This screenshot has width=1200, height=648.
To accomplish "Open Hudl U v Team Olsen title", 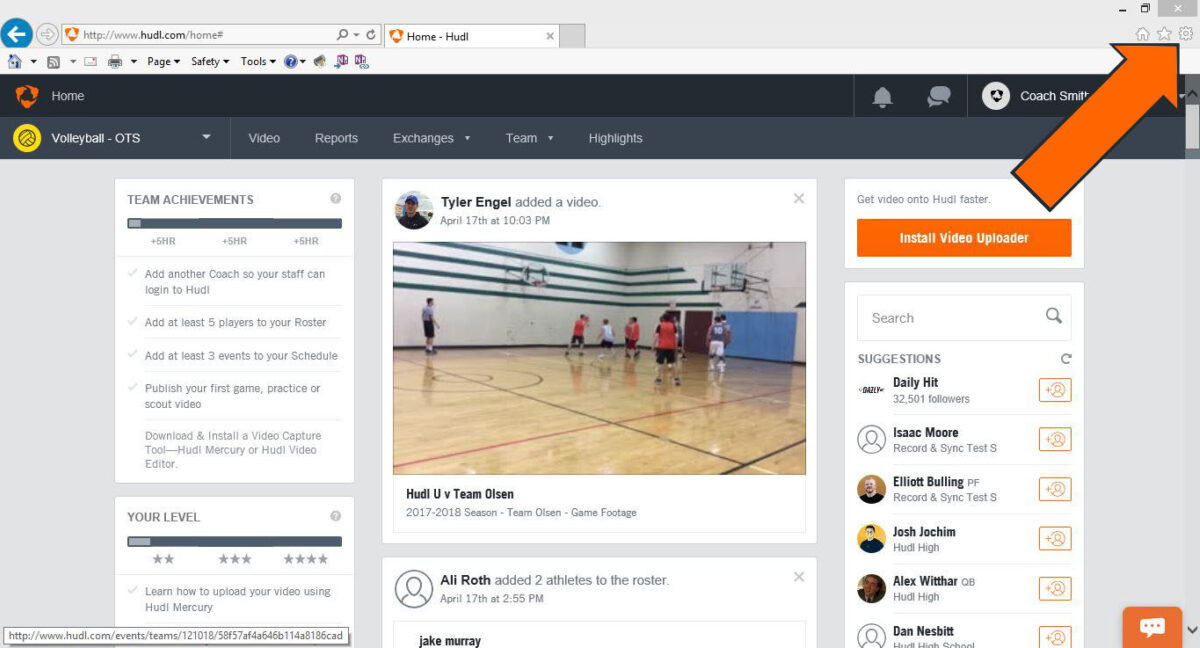I will (460, 494).
